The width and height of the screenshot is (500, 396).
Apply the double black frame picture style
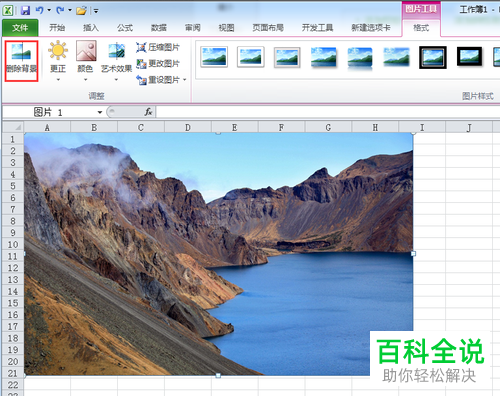(x=433, y=57)
